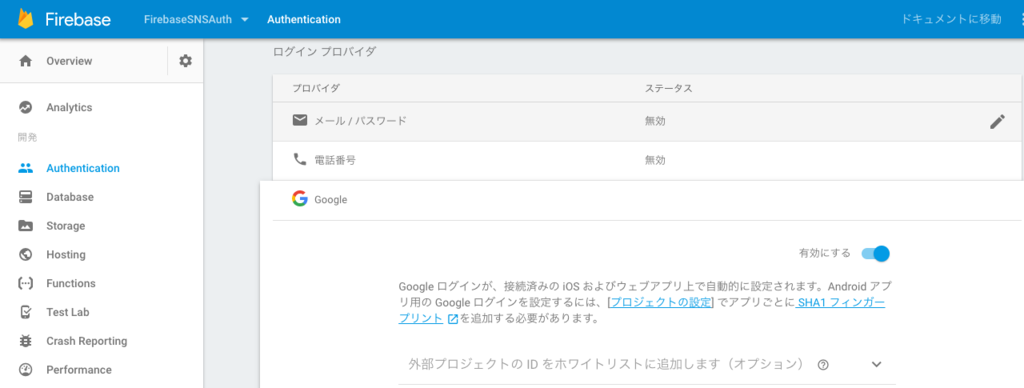Click the Performance gauge icon
Viewport: 1024px width, 388px height.
point(25,369)
